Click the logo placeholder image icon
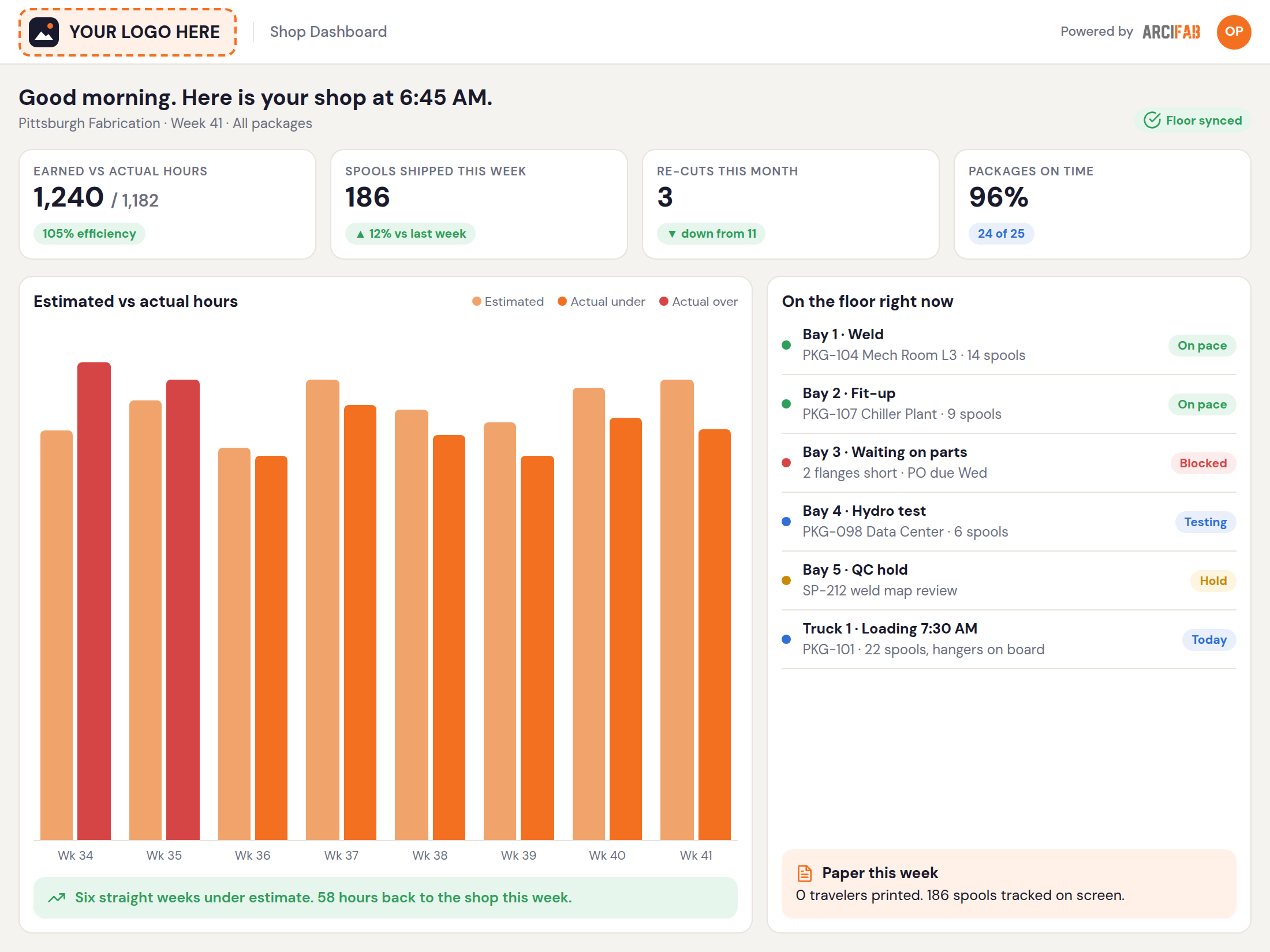The image size is (1270, 952). coord(44,32)
